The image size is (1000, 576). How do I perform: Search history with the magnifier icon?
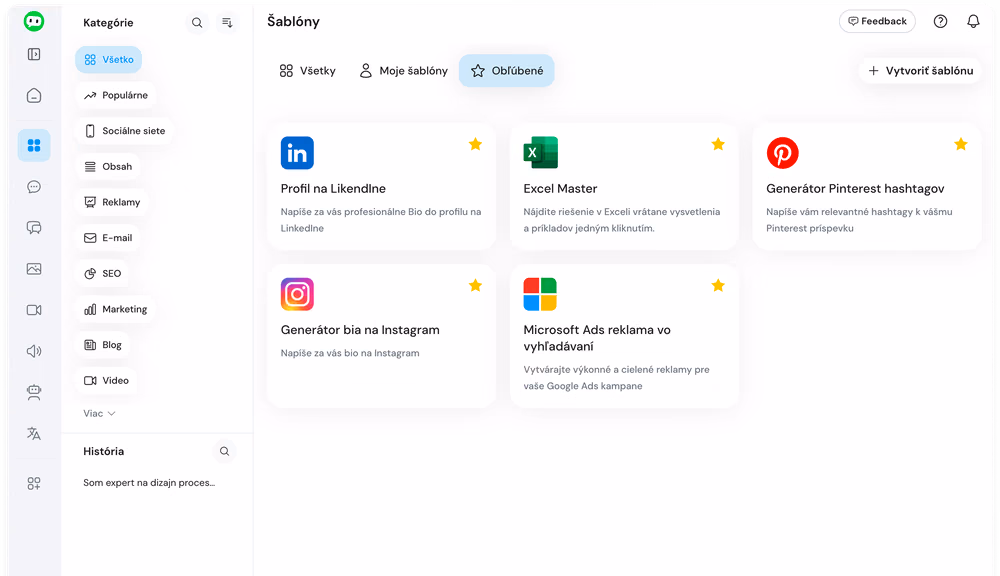[x=224, y=451]
